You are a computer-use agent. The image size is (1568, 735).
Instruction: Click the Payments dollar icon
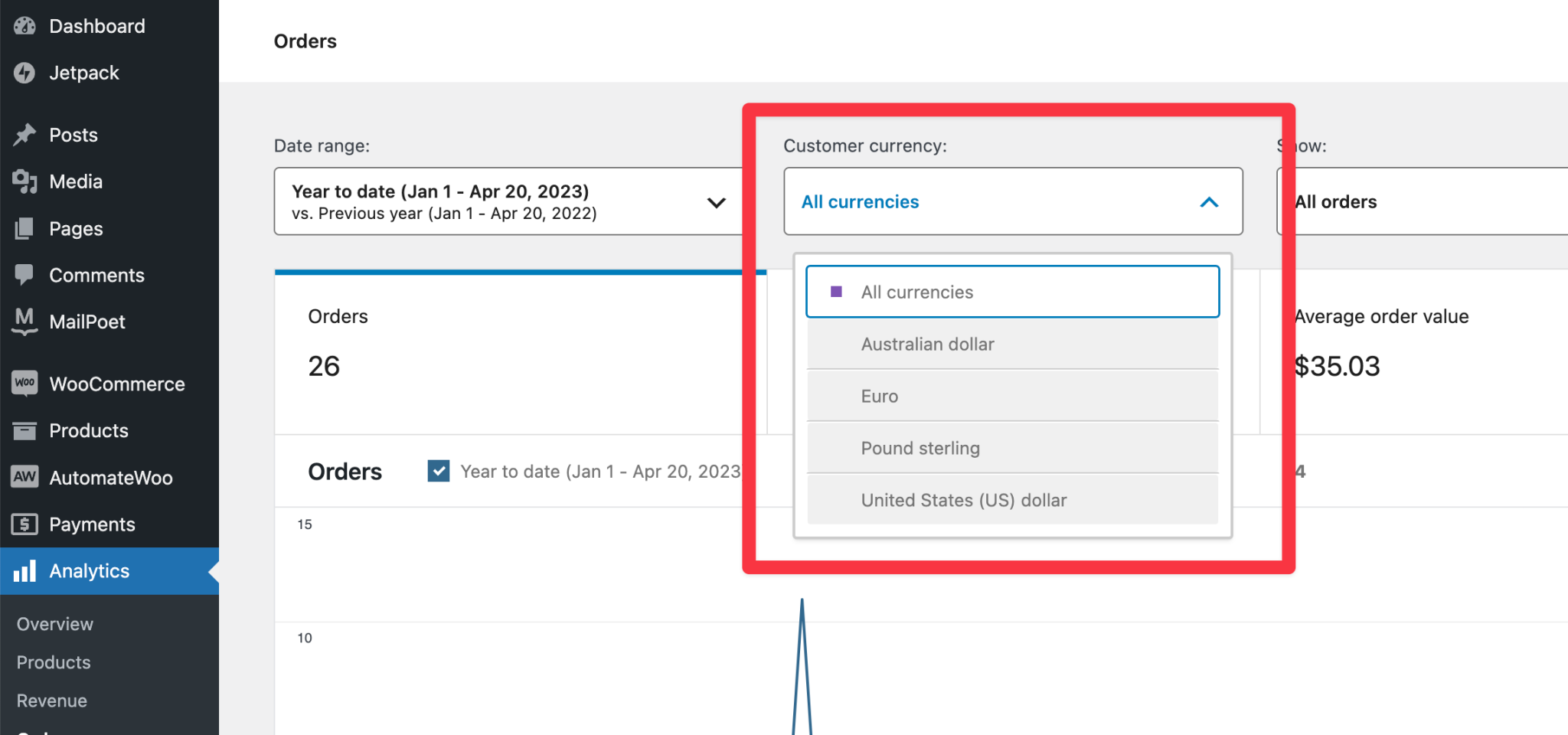click(25, 524)
